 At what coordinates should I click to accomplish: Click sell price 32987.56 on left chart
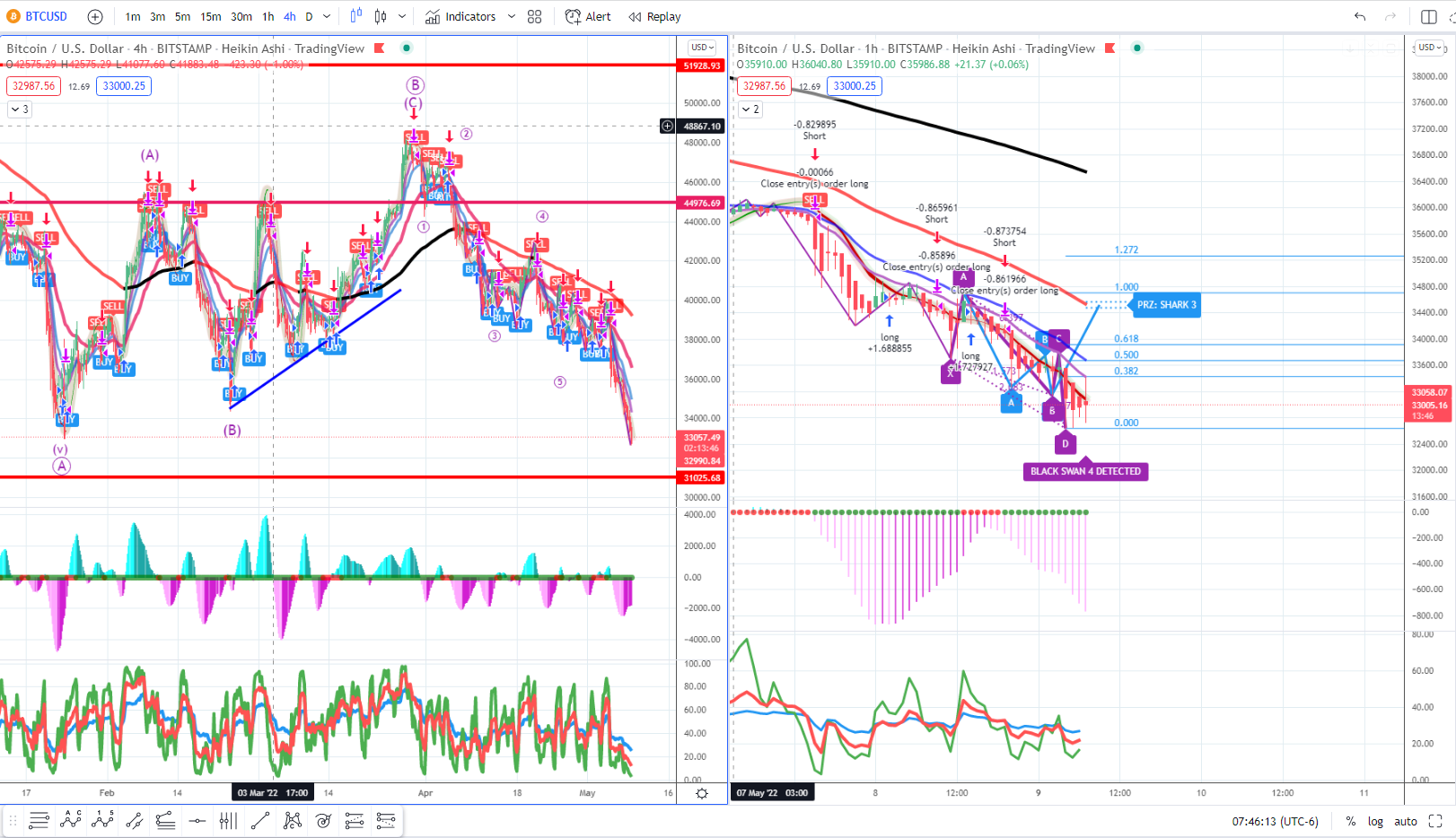pos(34,86)
